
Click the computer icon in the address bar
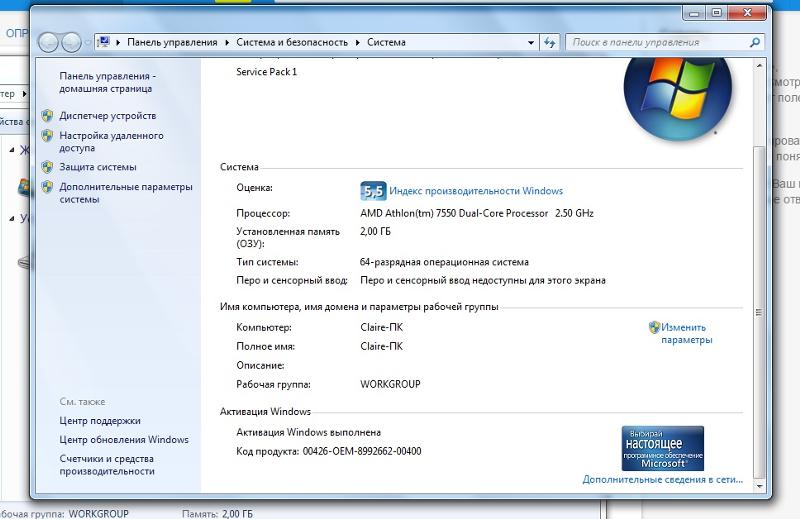(104, 42)
